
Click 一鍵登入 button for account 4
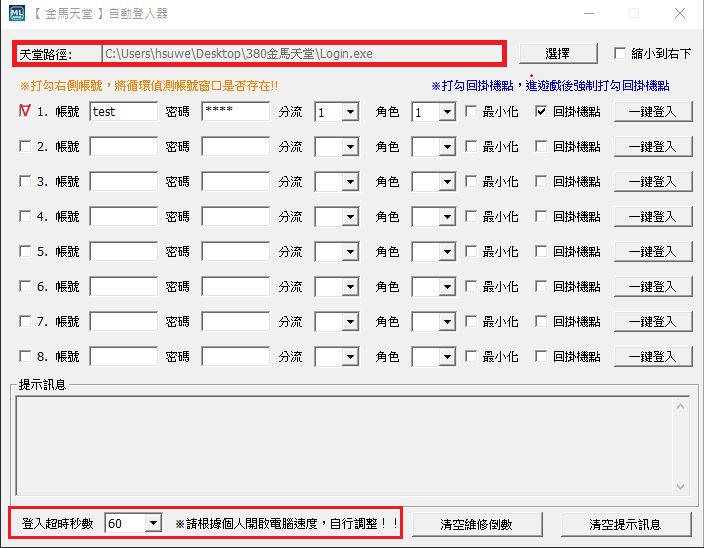point(652,216)
